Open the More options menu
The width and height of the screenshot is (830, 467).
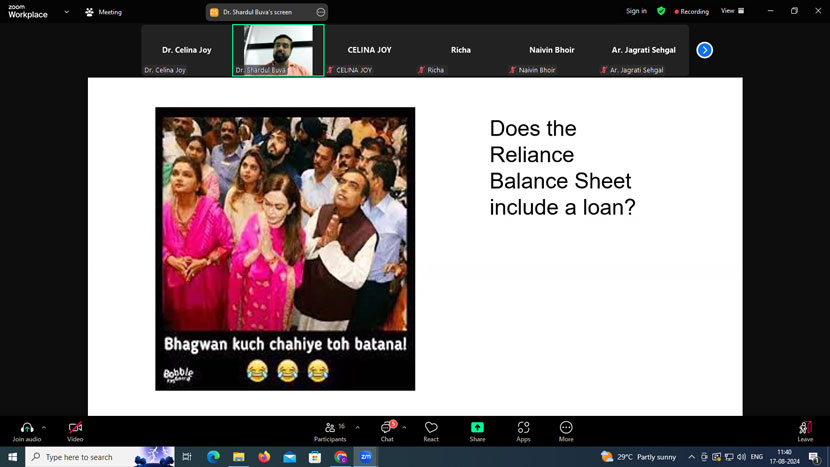click(566, 428)
